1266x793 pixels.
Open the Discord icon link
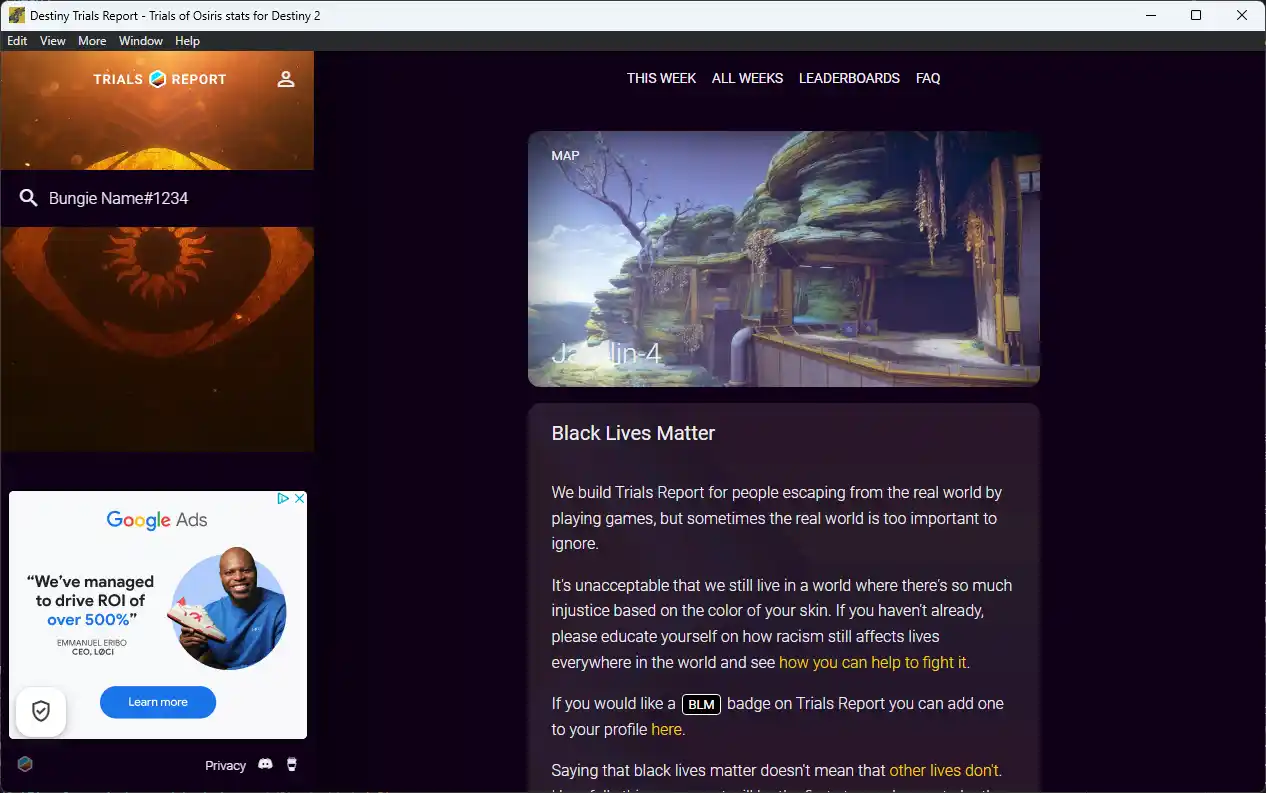coord(265,764)
